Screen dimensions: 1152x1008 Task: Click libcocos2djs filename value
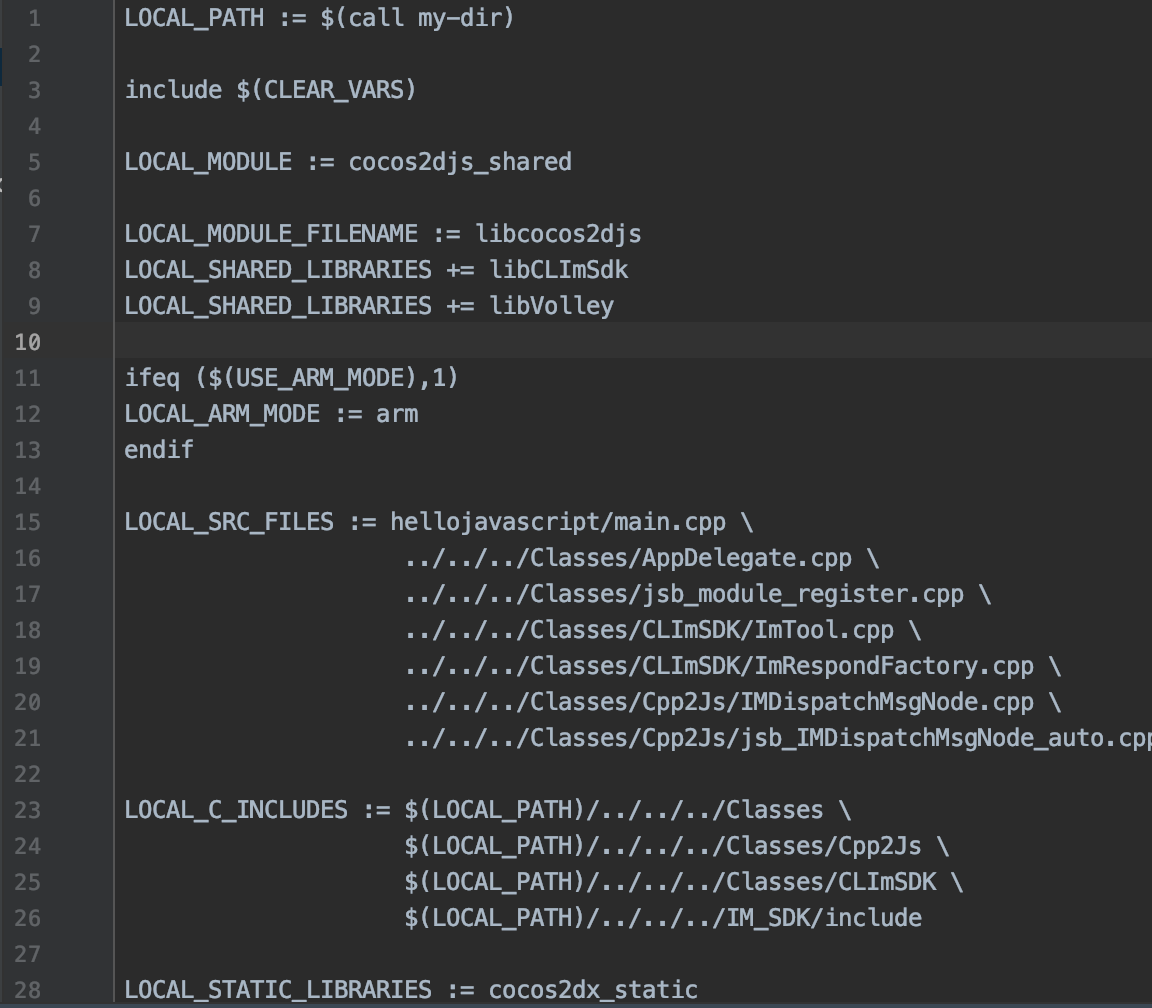click(x=558, y=234)
